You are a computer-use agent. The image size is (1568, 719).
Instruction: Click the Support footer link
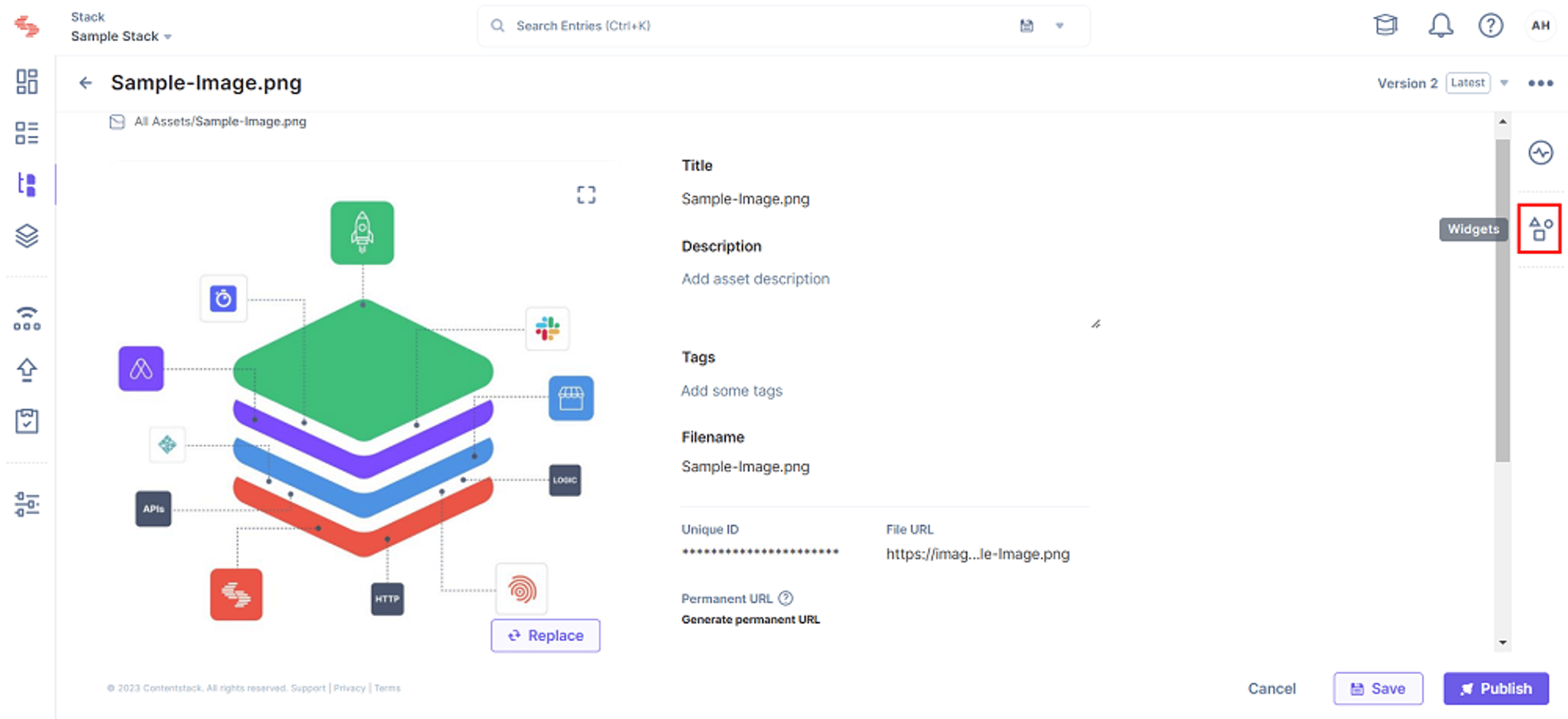pyautogui.click(x=307, y=688)
